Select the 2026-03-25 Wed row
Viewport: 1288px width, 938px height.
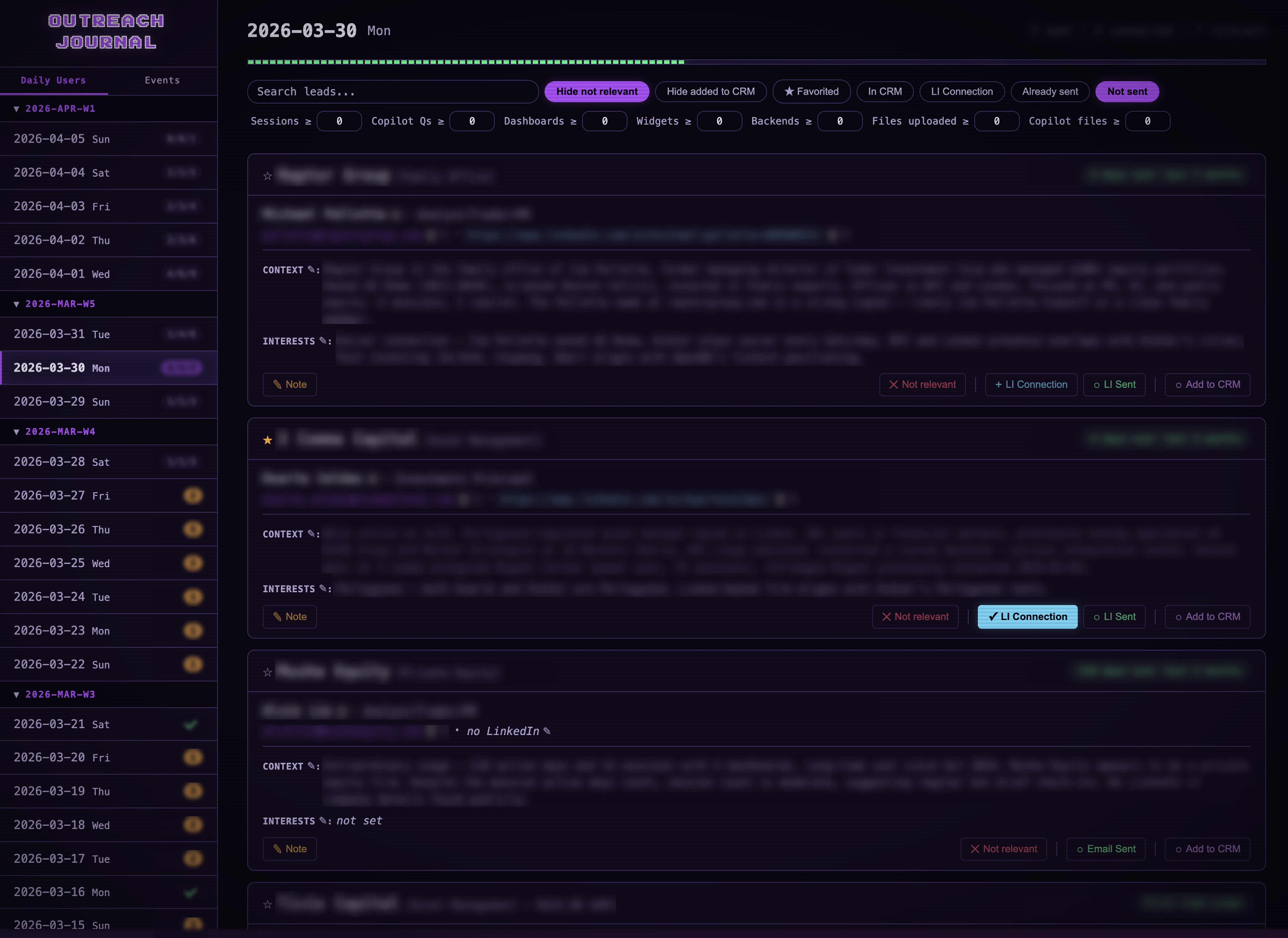tap(109, 563)
